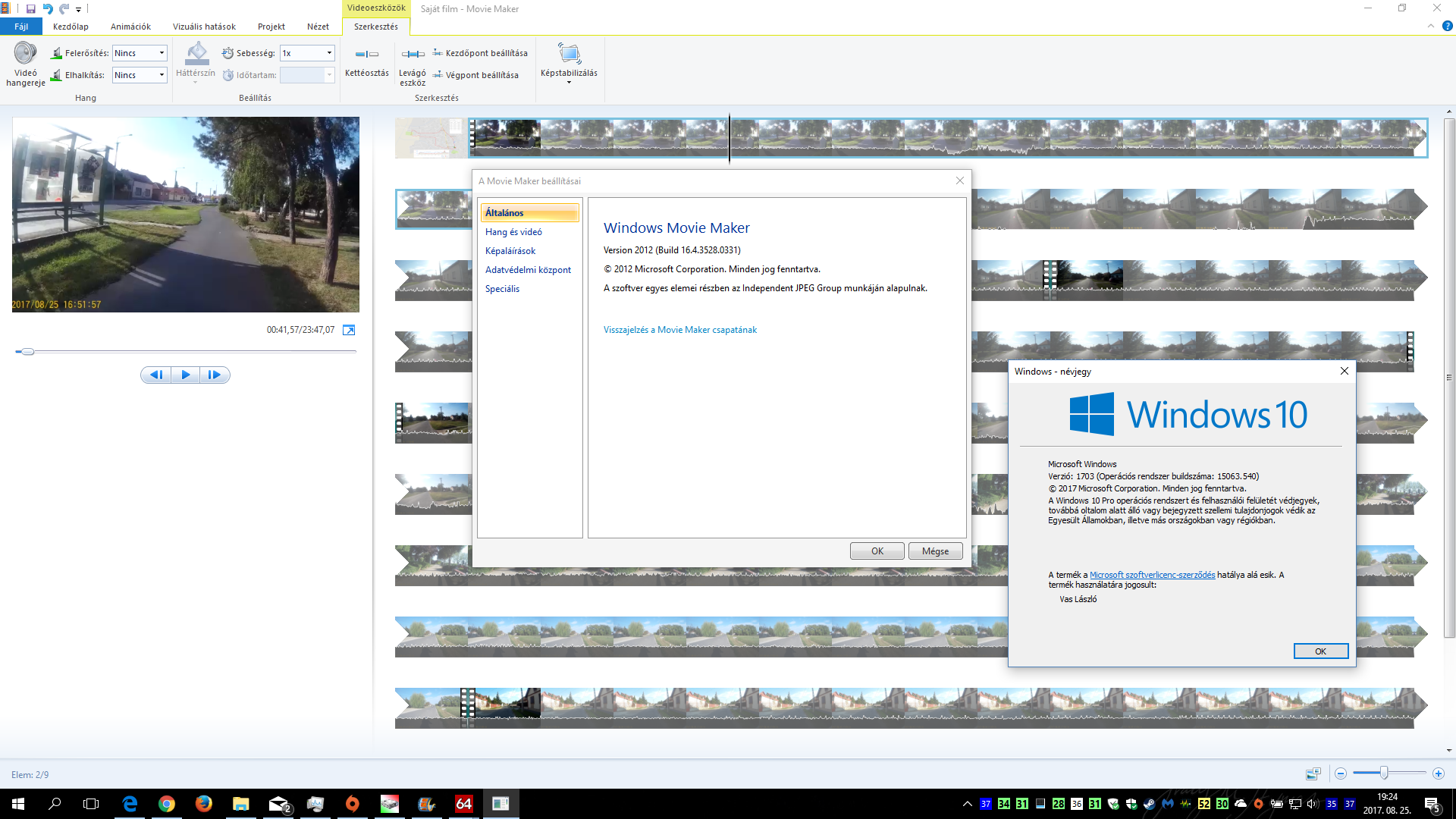
Task: Collapse the ribbon using the chevron
Action: 1431,26
